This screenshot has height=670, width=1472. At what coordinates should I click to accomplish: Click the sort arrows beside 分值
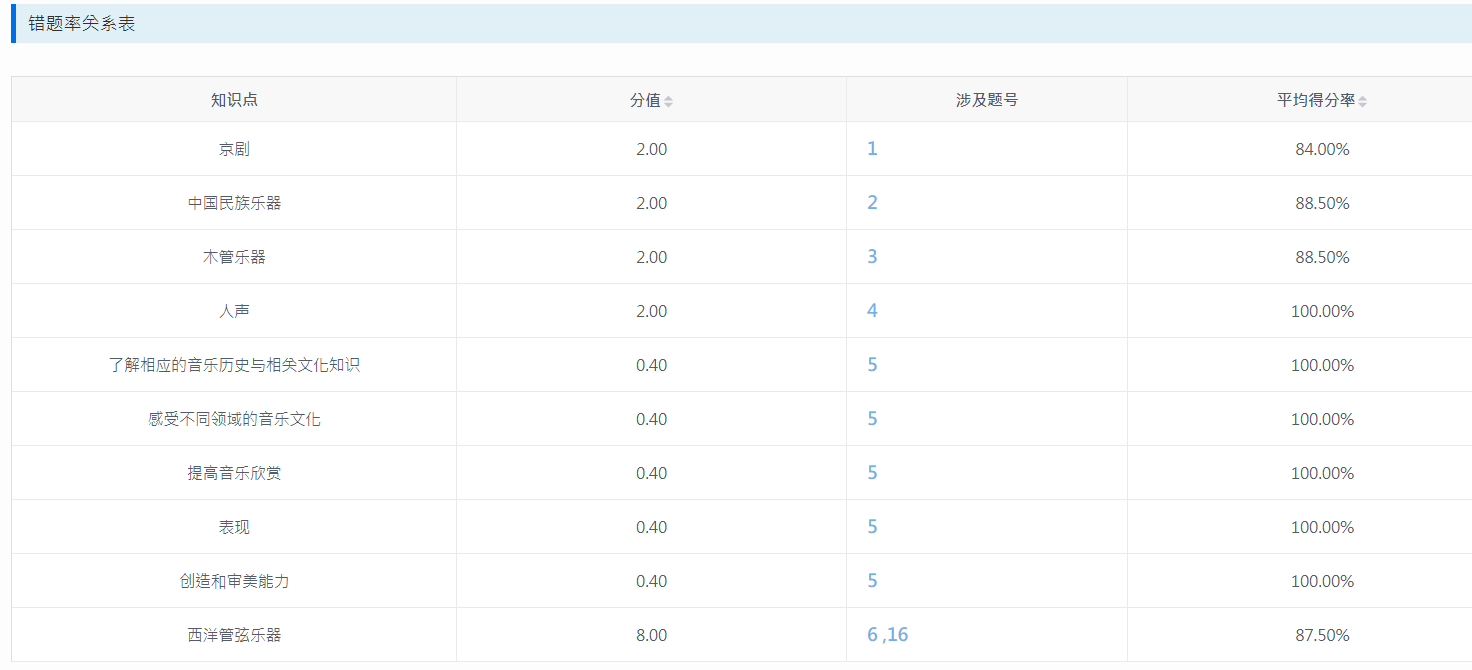coord(669,101)
